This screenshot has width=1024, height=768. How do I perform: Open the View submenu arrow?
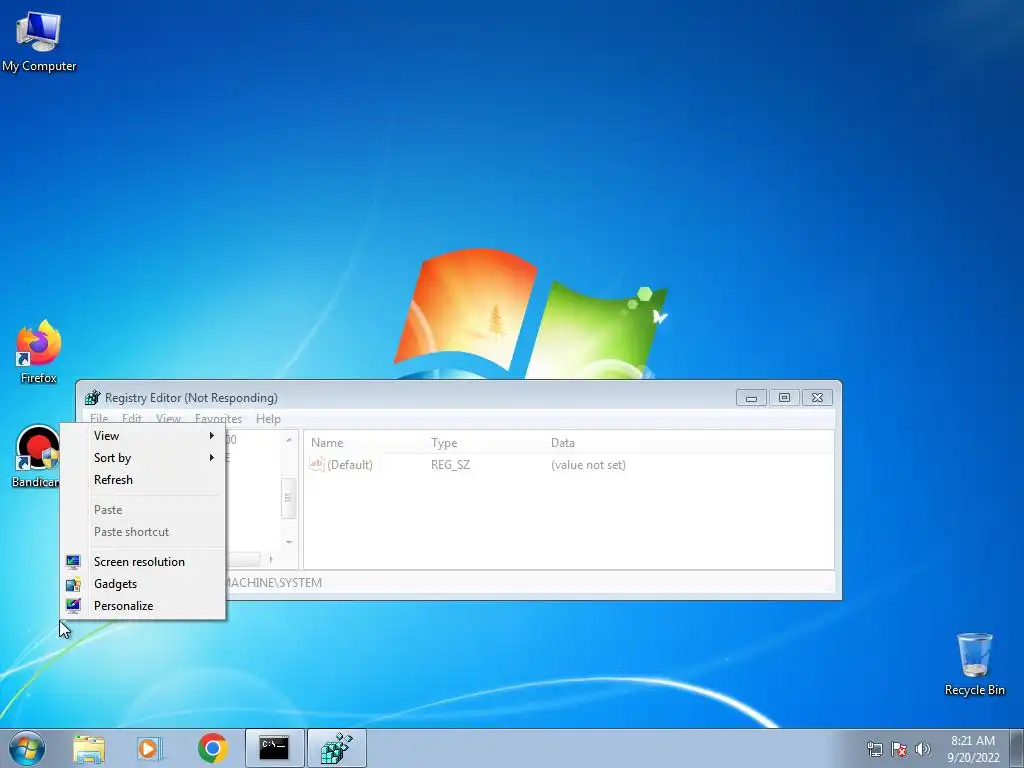pos(212,436)
